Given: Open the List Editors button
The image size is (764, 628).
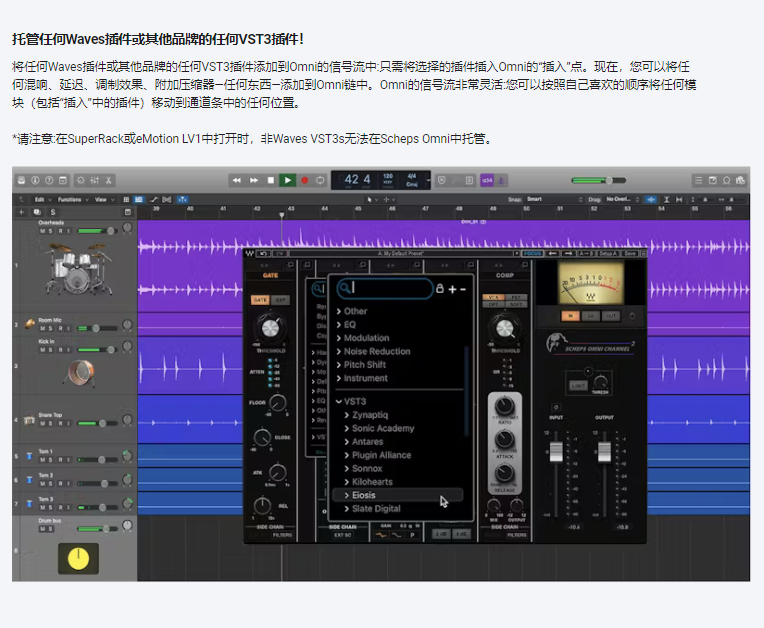Looking at the screenshot, I should click(698, 180).
